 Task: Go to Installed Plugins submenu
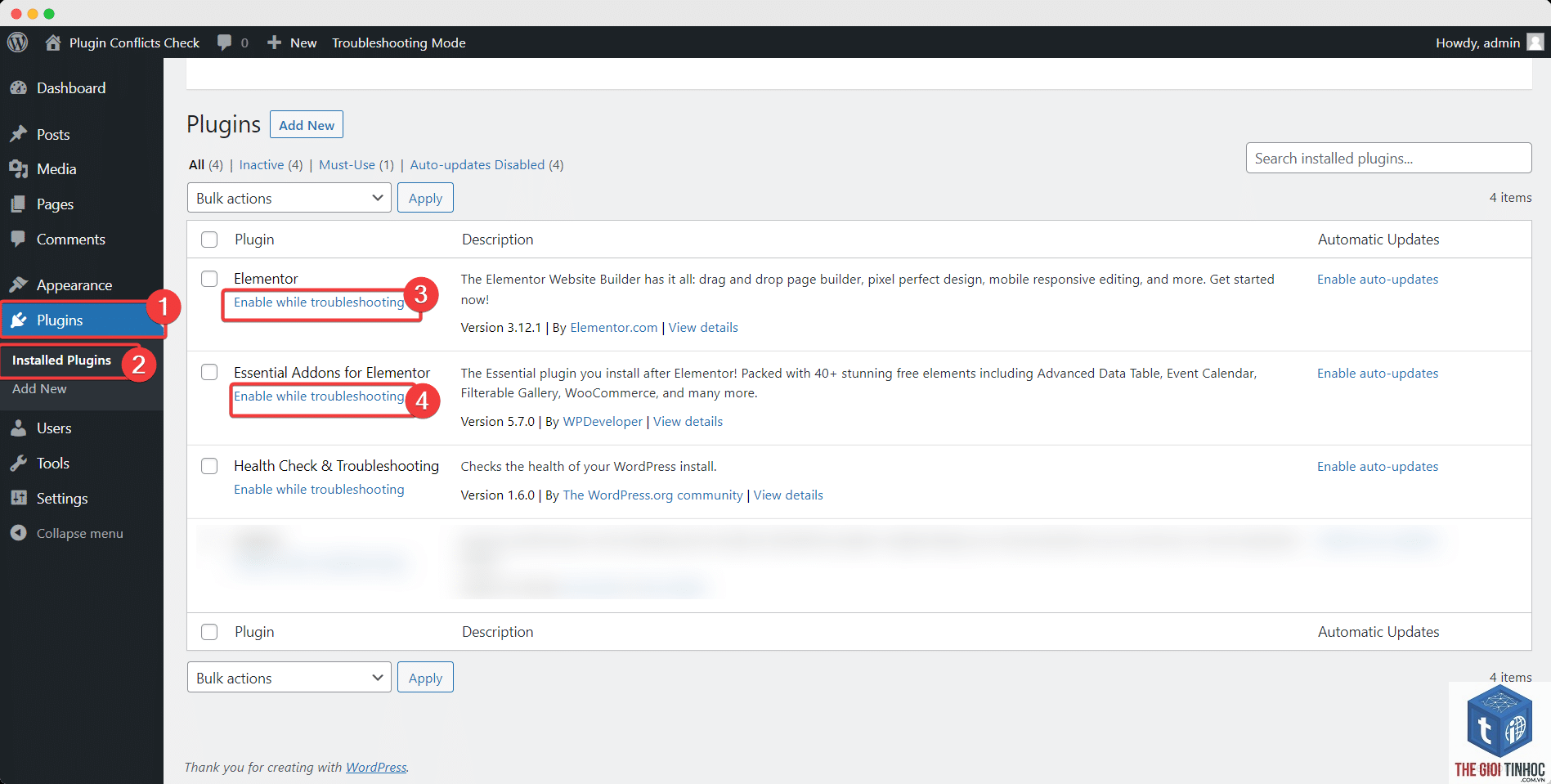[x=61, y=361]
